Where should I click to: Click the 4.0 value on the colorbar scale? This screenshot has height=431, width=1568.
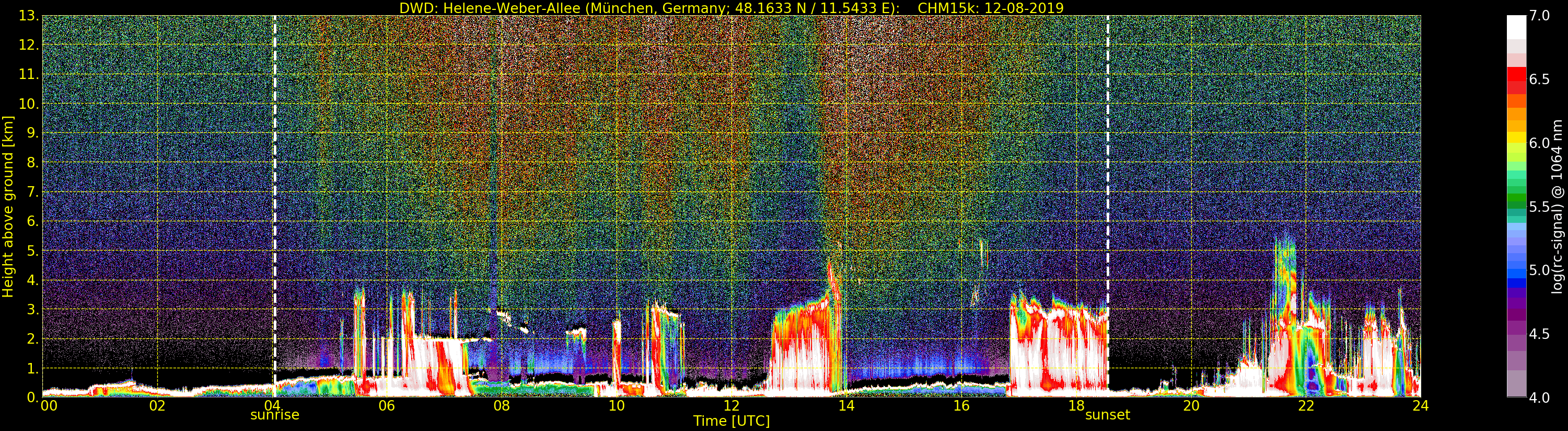(x=1539, y=398)
